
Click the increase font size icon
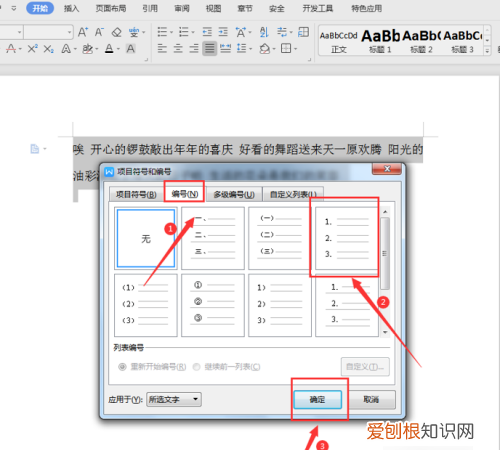pyautogui.click(x=83, y=32)
